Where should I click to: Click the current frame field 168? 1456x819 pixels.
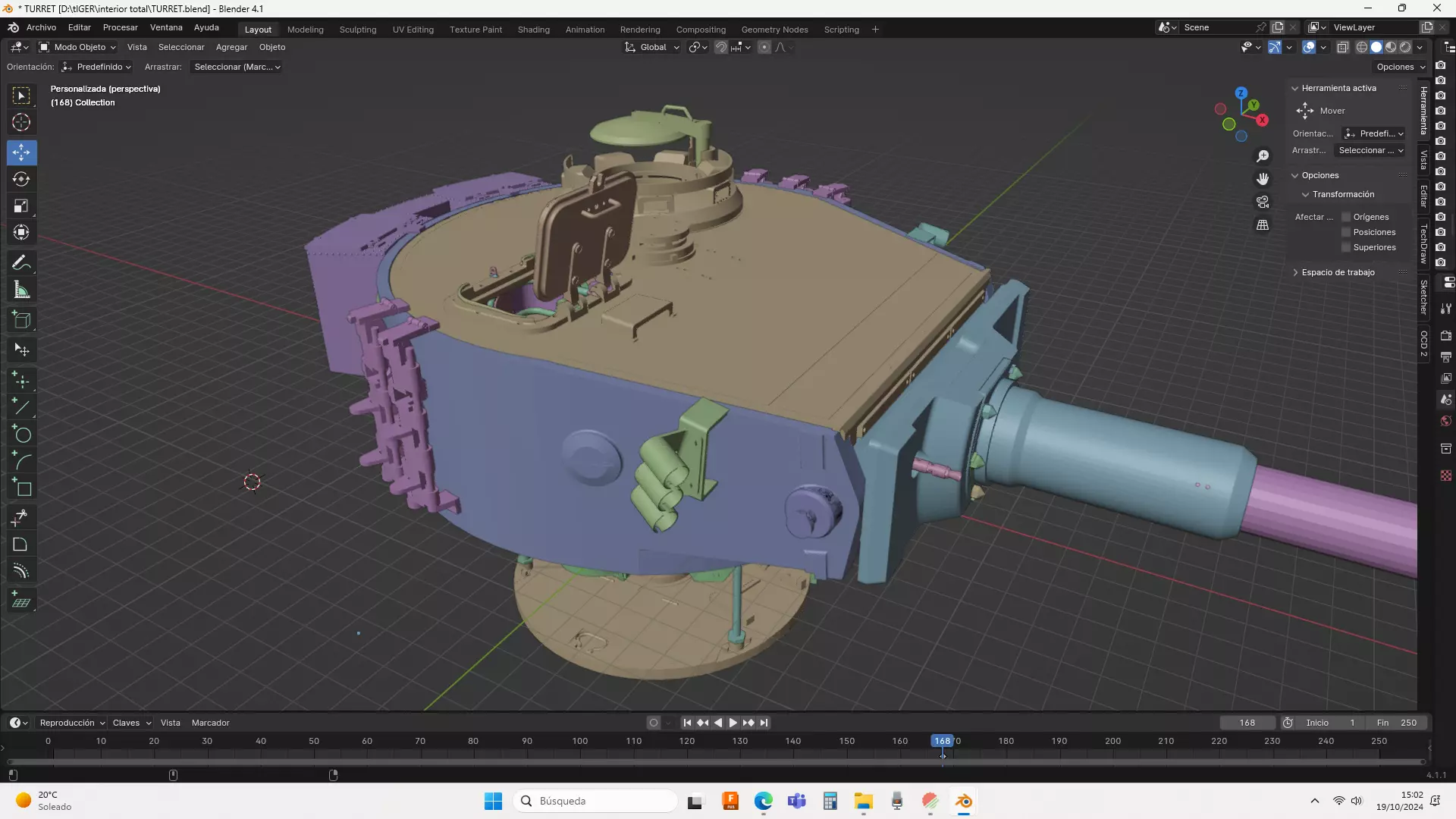[1247, 723]
